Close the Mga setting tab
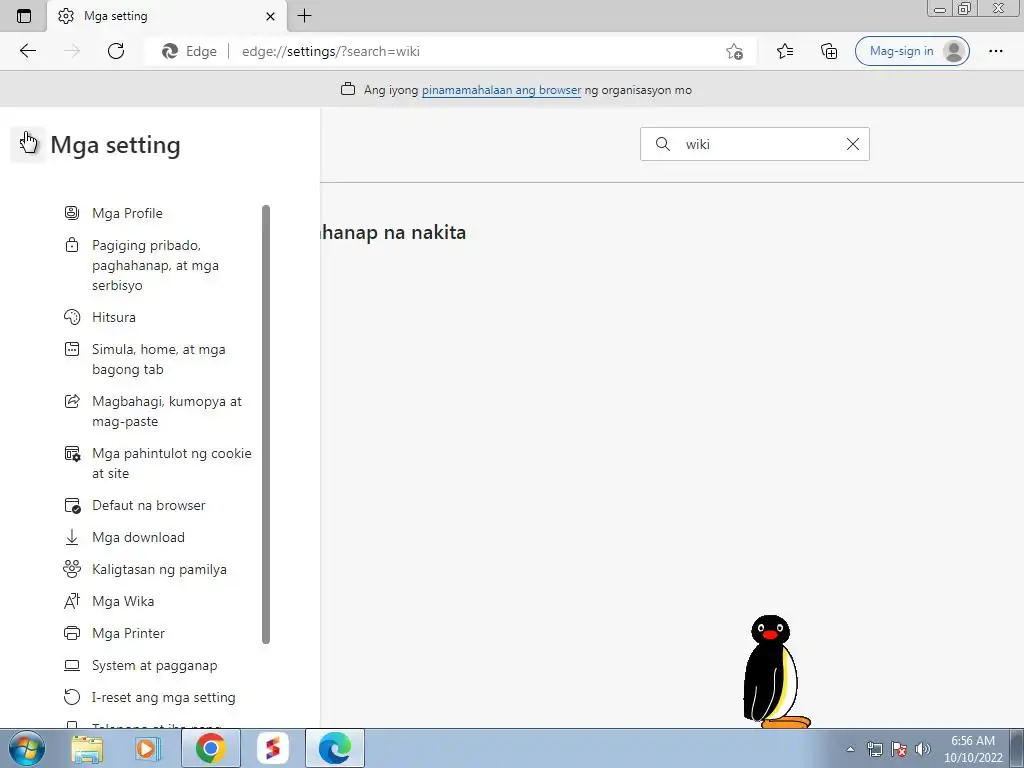 pos(270,16)
